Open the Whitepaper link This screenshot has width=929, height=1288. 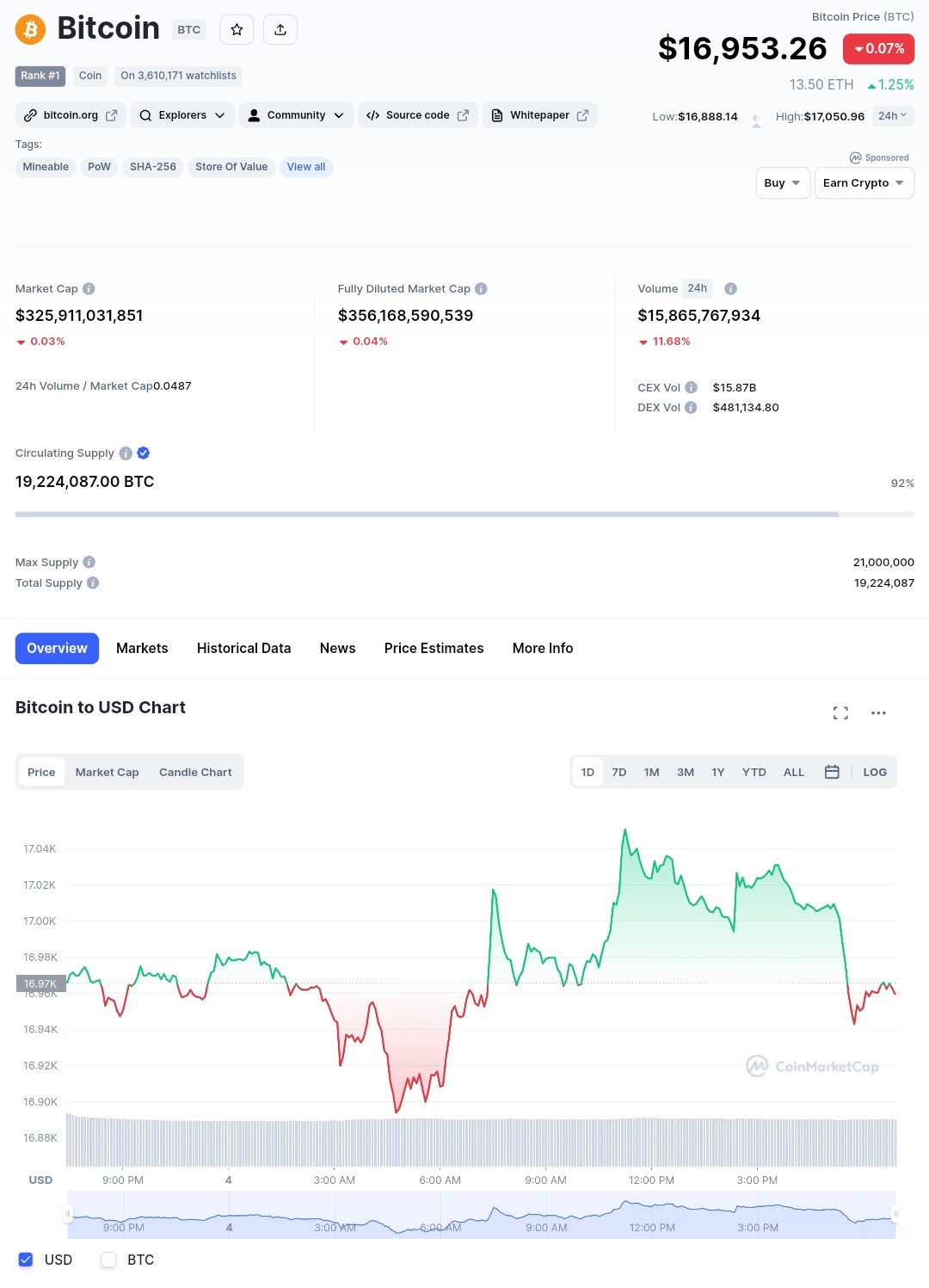539,115
